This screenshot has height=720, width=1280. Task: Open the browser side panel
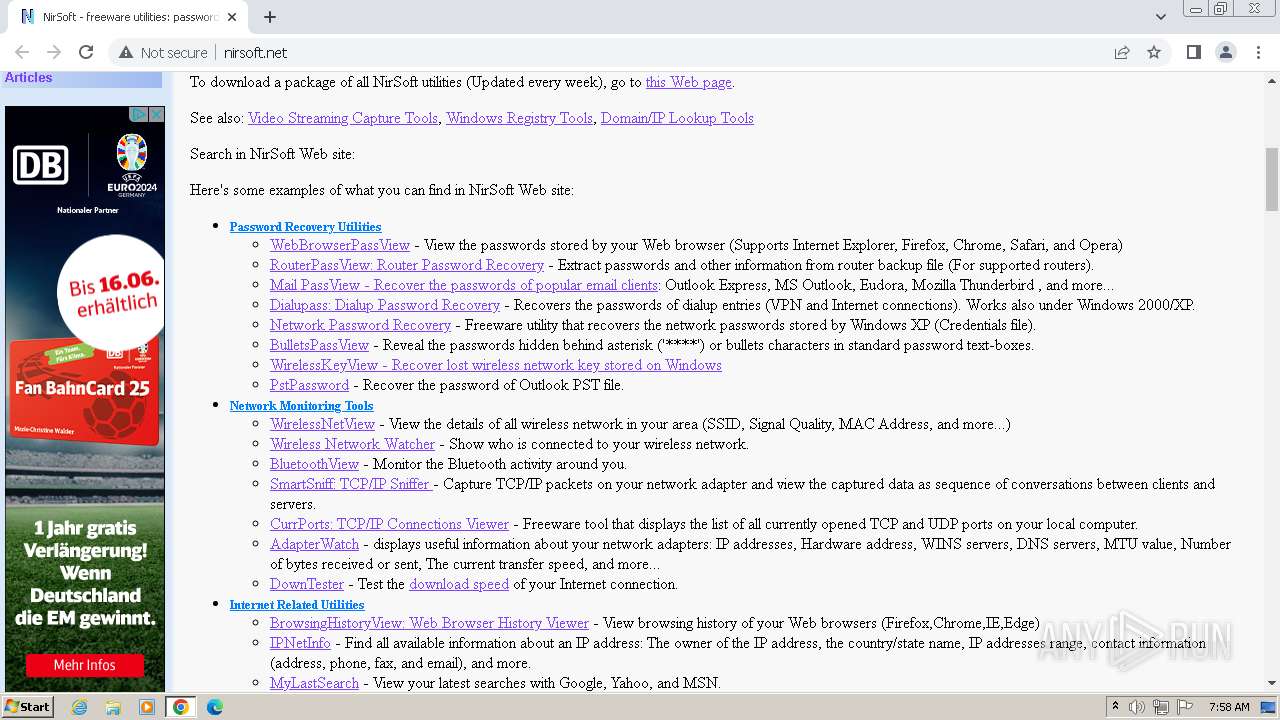click(1193, 52)
